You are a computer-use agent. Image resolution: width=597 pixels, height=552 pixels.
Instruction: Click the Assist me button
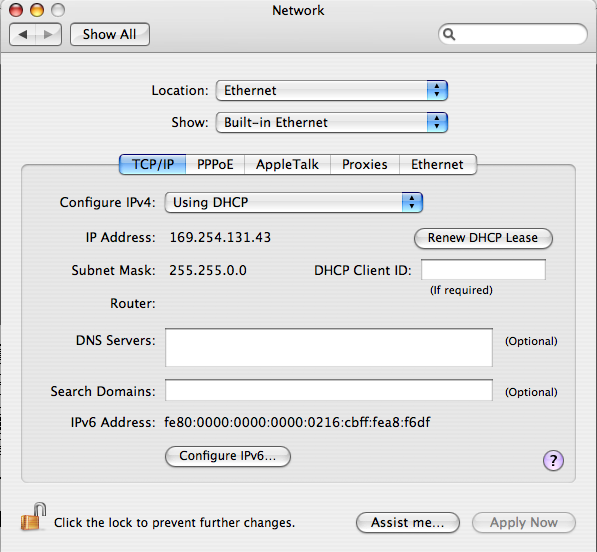pos(408,523)
